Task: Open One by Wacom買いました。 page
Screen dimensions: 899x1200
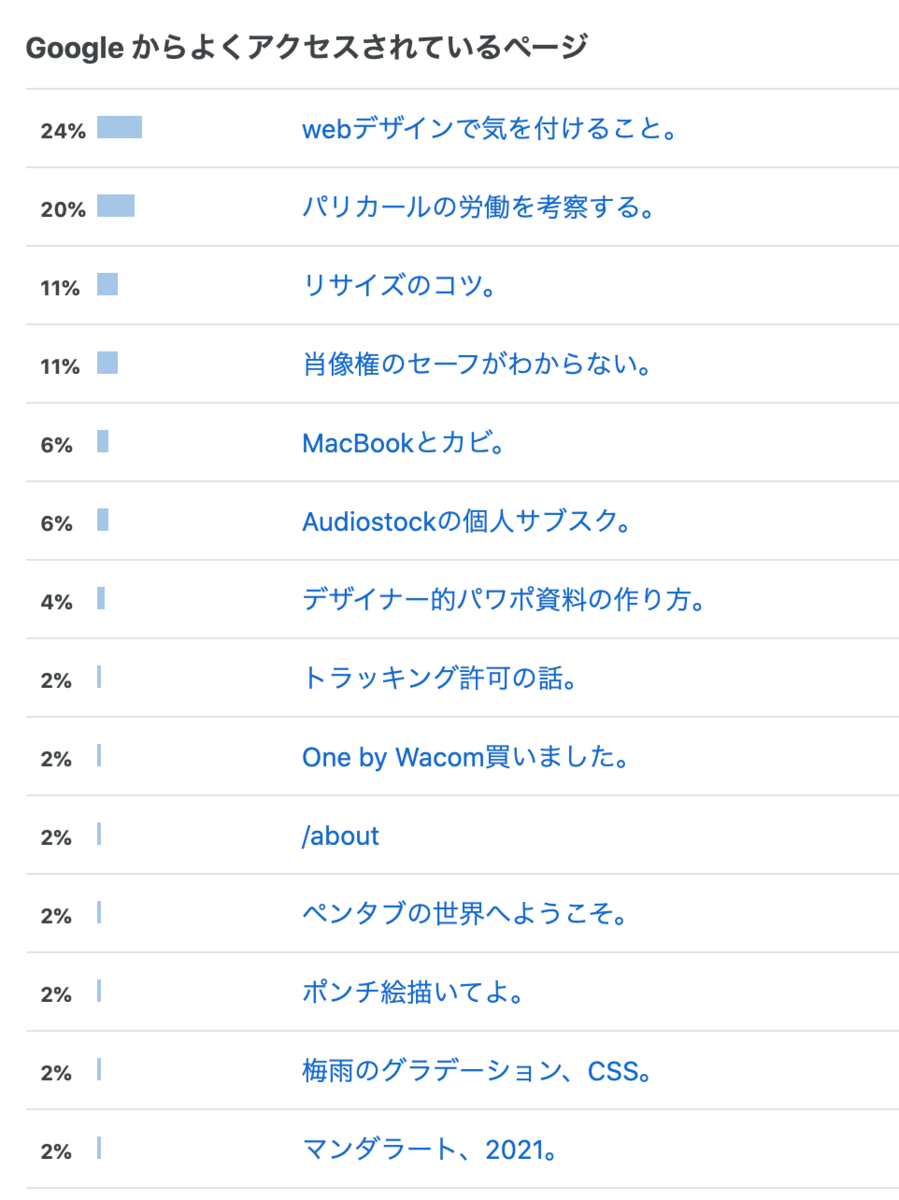Action: [x=466, y=758]
